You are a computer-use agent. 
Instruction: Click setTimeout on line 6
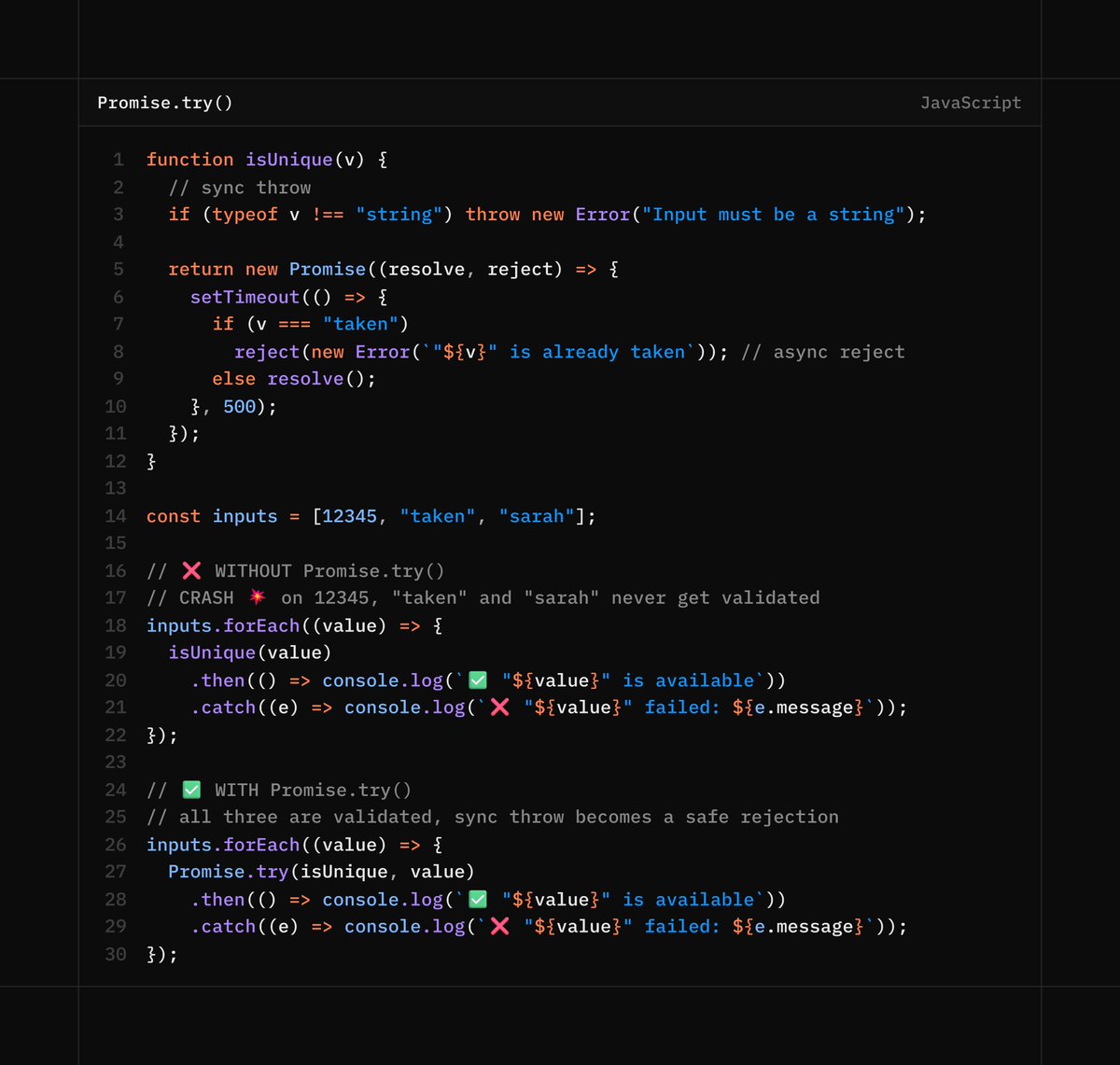[245, 297]
